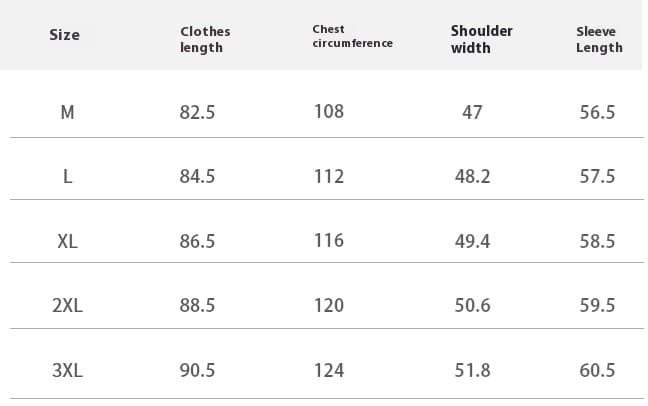Select the Shoulder width header
The height and width of the screenshot is (406, 648).
point(481,39)
